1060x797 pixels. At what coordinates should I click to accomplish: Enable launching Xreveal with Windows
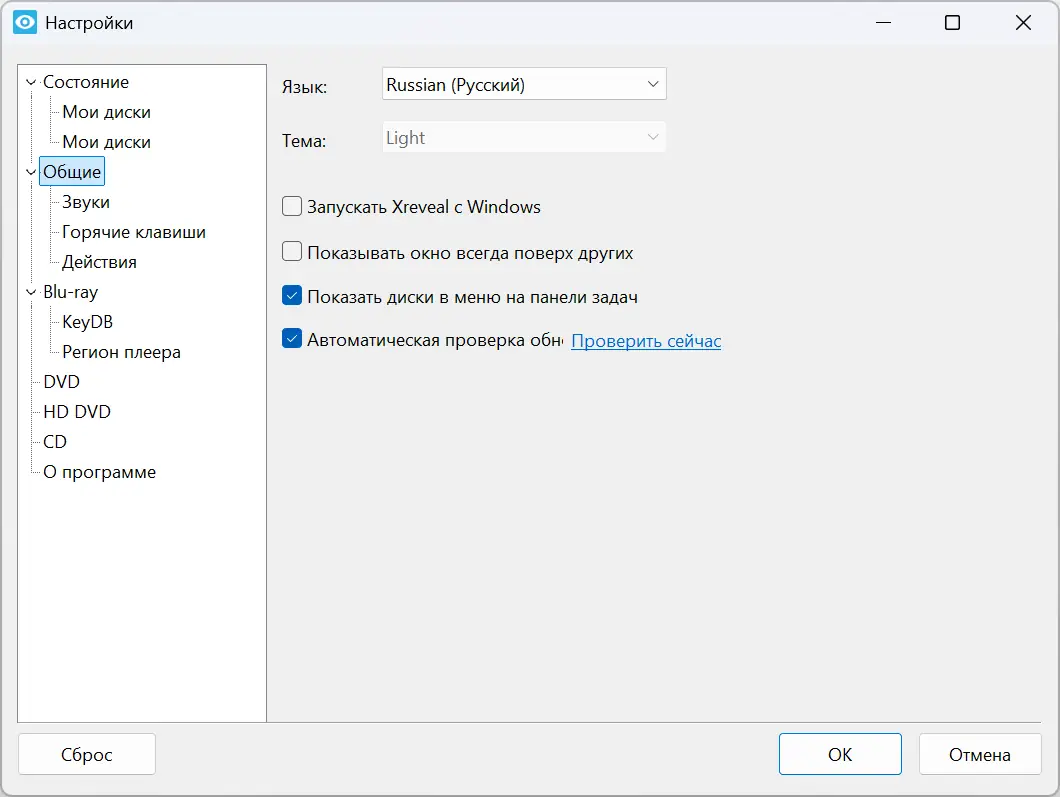coord(292,207)
